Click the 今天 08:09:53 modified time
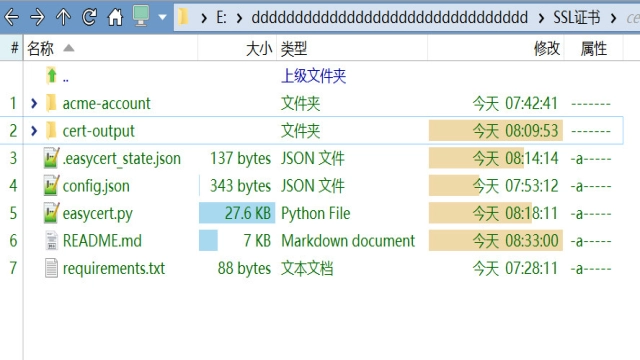The image size is (640, 360). point(516,131)
